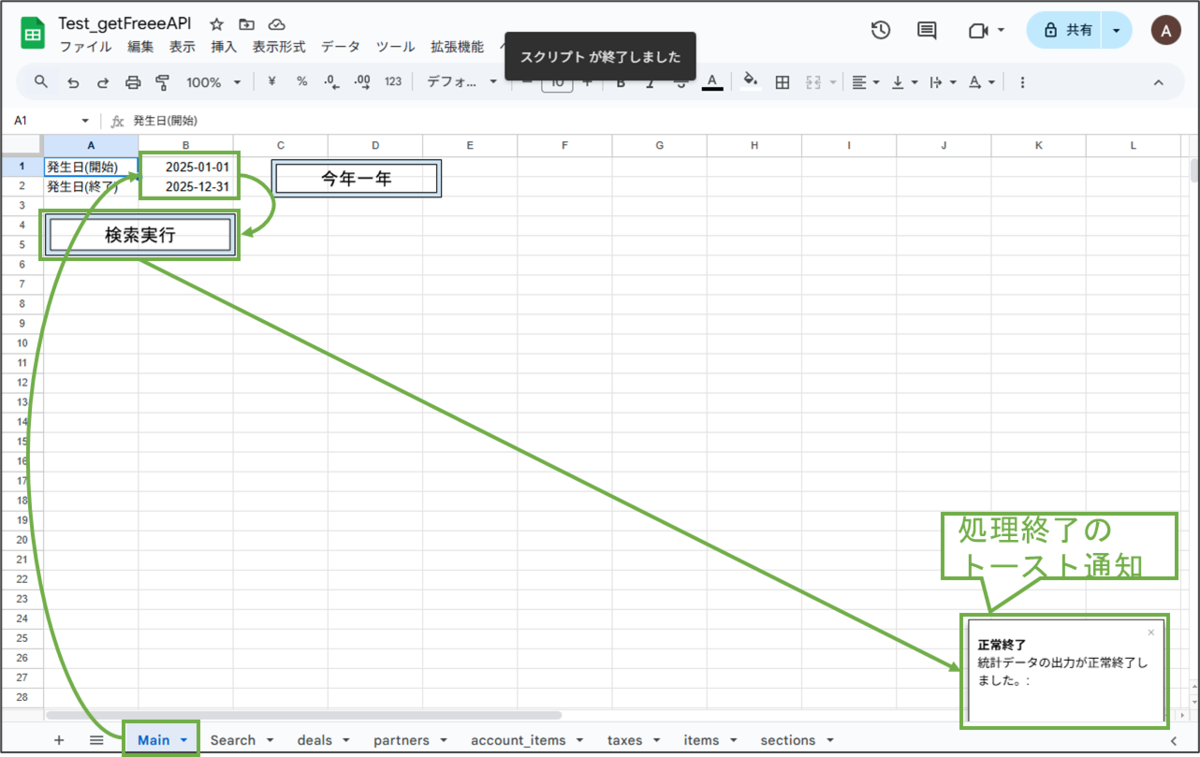Open the 挿入 menu

(x=224, y=47)
